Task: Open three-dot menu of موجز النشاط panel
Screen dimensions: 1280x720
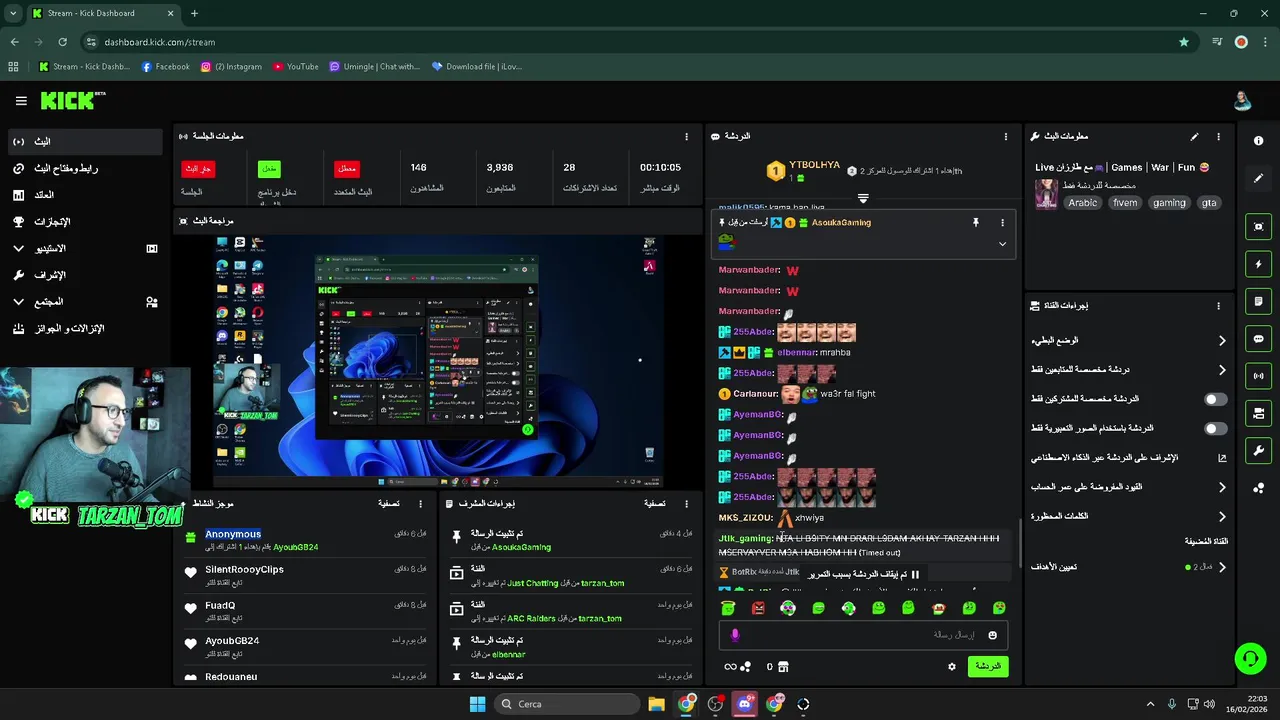Action: tap(420, 504)
